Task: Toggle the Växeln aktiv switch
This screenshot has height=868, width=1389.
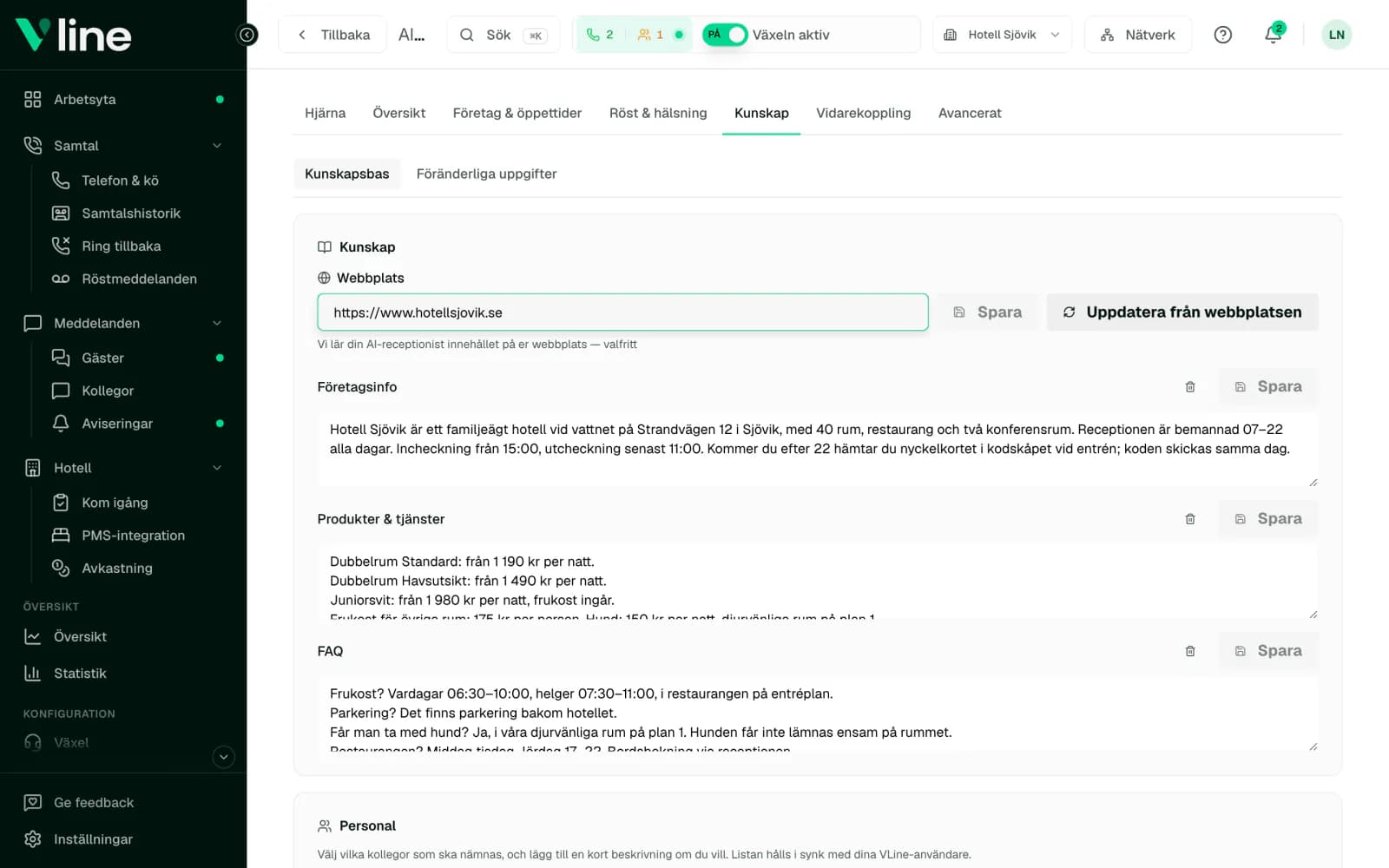Action: pos(725,35)
